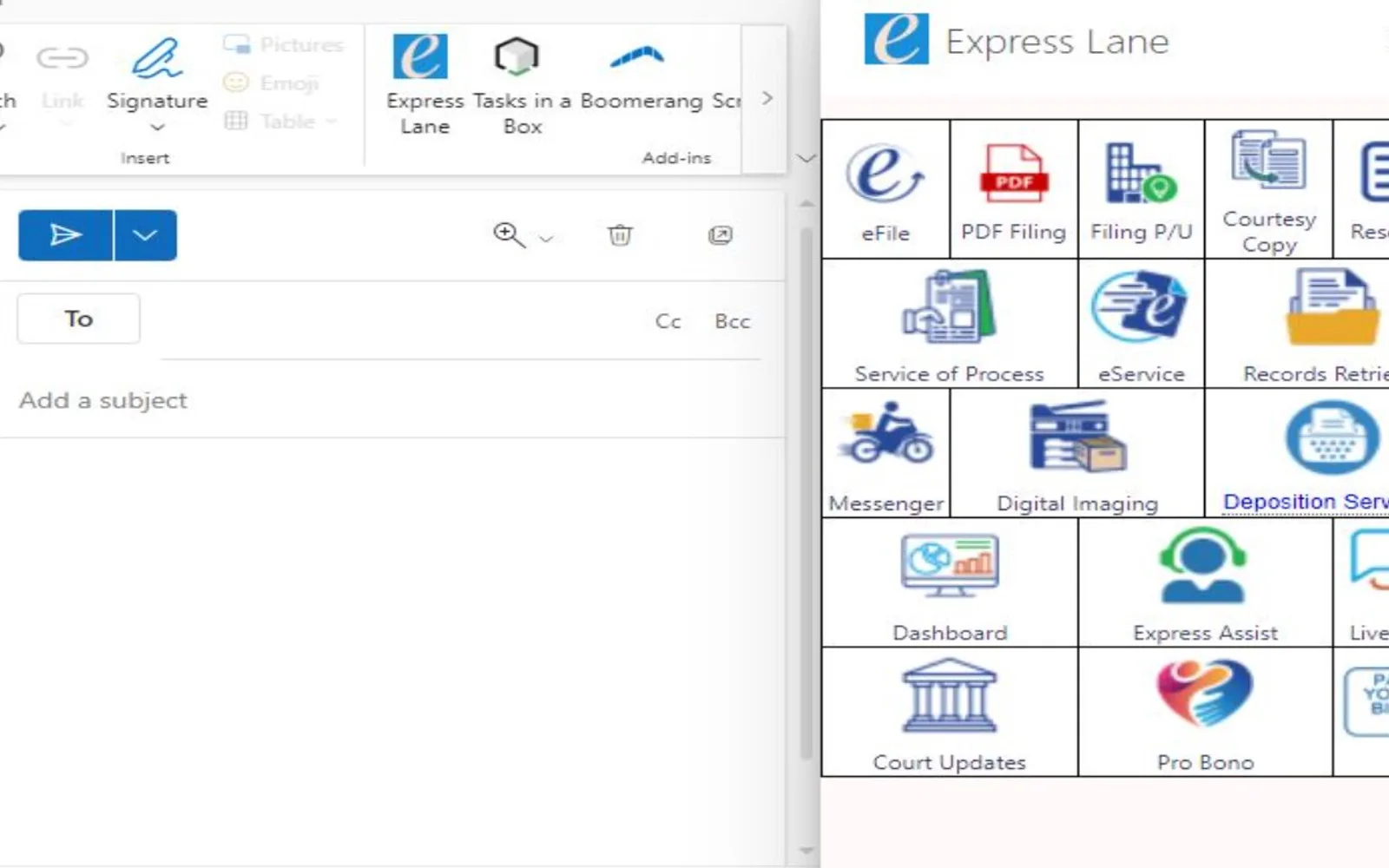Viewport: 1389px width, 868px height.
Task: Open the Records Retrieval tile
Action: [1297, 324]
